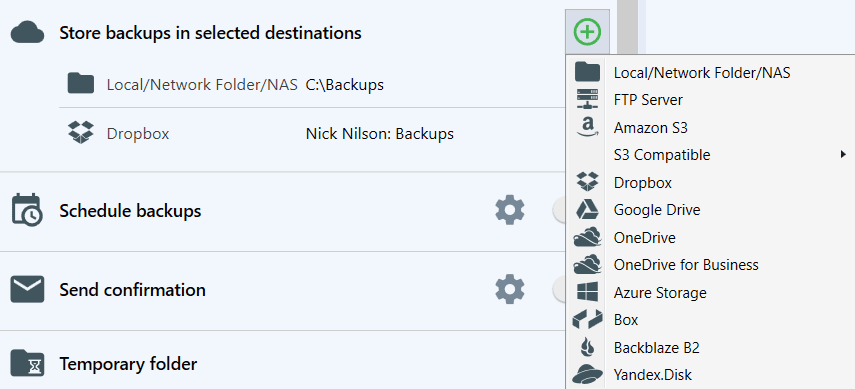Click the Temporary folder section heading
The image size is (855, 389).
pyautogui.click(x=128, y=363)
